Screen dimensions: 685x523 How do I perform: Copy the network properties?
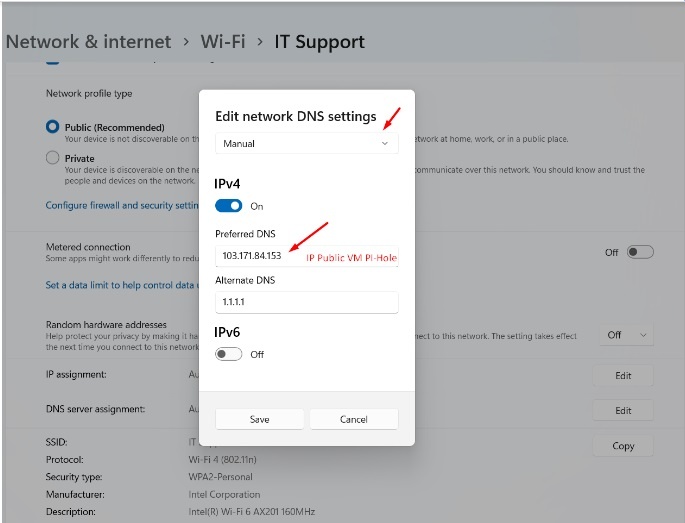623,446
